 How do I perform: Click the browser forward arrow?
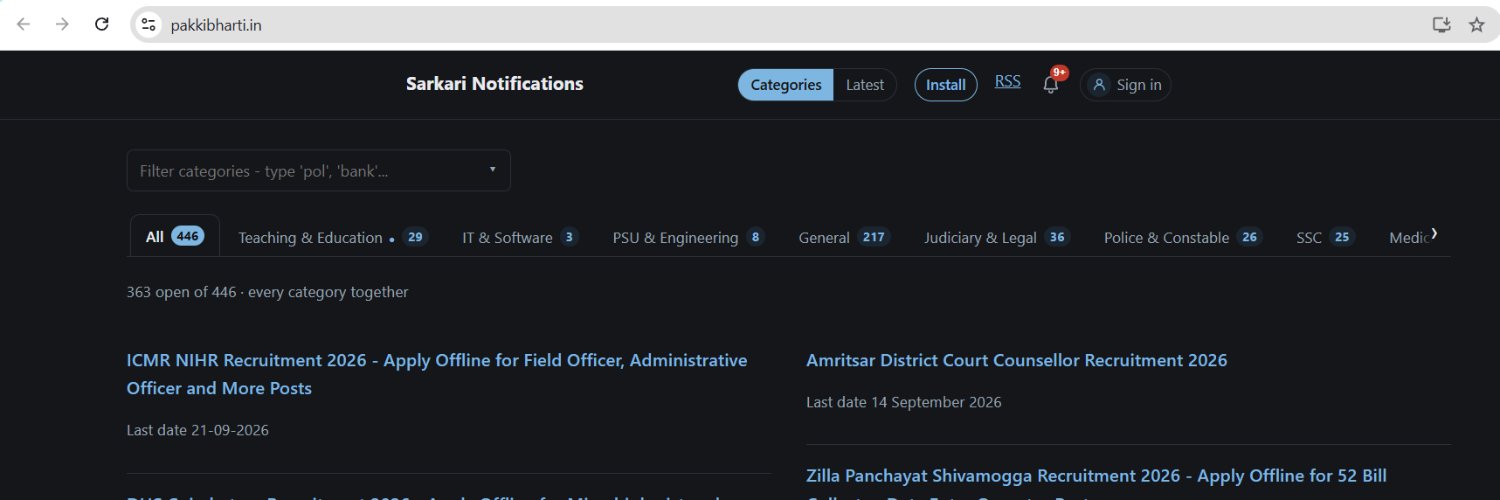point(62,25)
